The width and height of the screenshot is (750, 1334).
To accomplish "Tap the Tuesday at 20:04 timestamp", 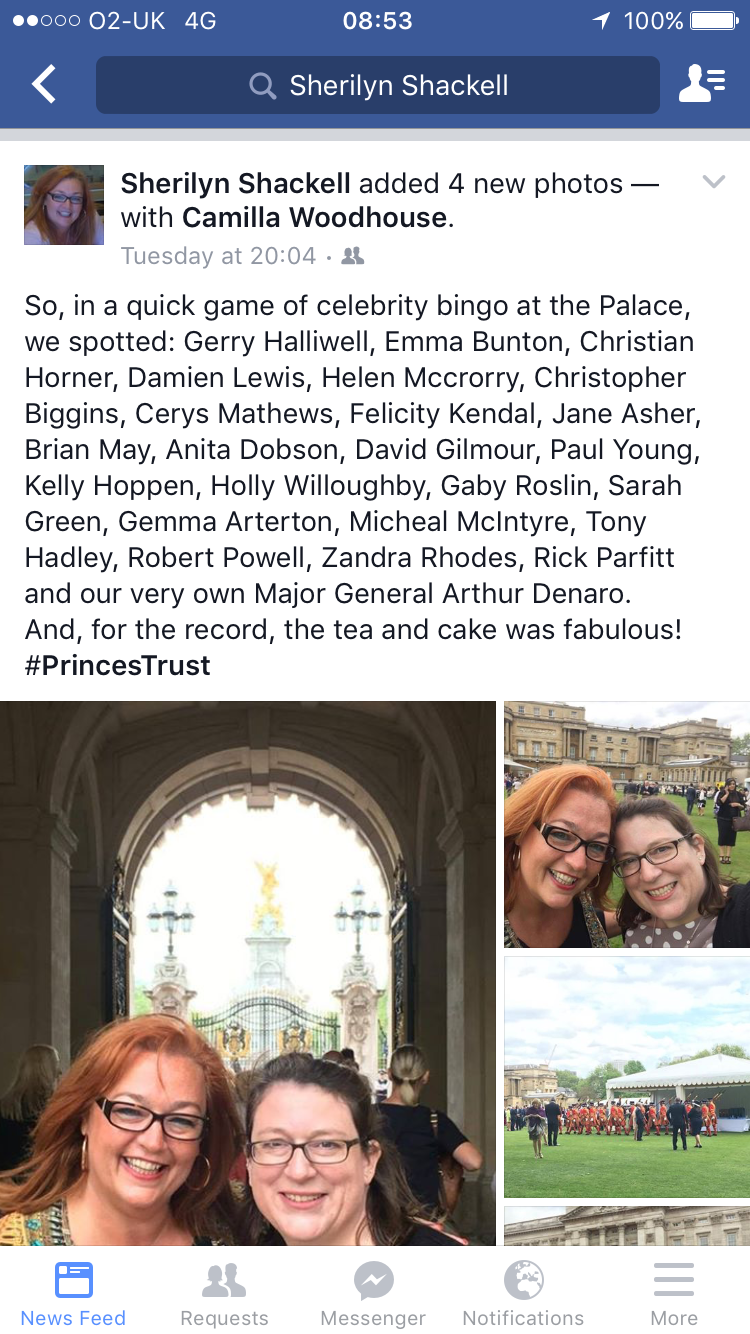I will point(218,256).
